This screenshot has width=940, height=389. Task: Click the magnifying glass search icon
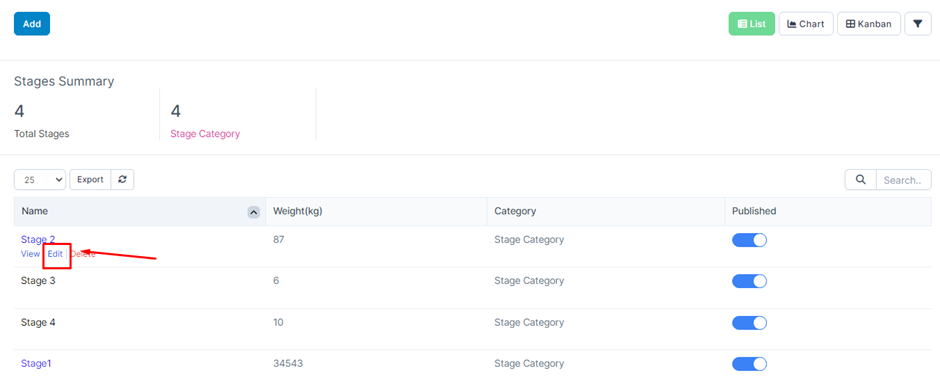[860, 179]
